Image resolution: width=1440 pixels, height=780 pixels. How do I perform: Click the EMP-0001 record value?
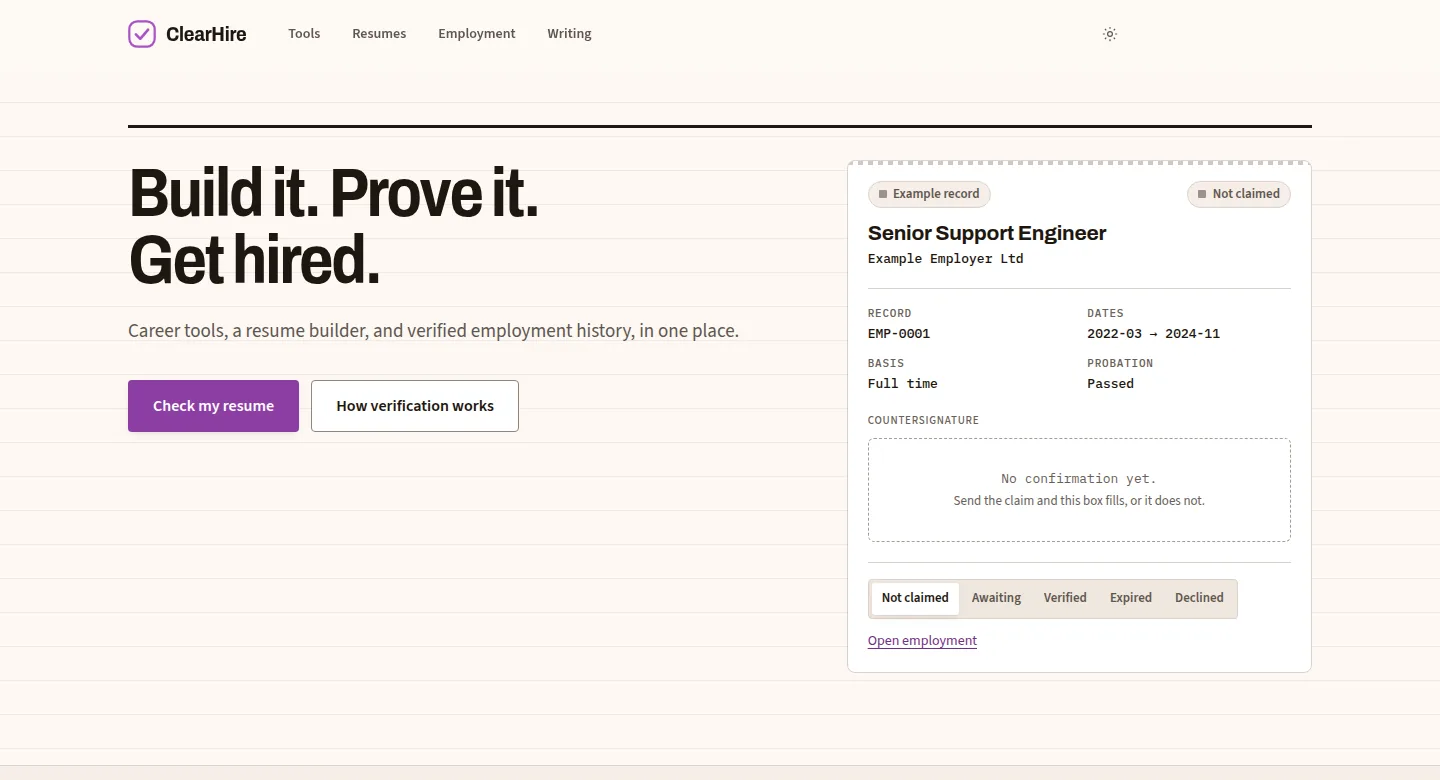tap(899, 334)
